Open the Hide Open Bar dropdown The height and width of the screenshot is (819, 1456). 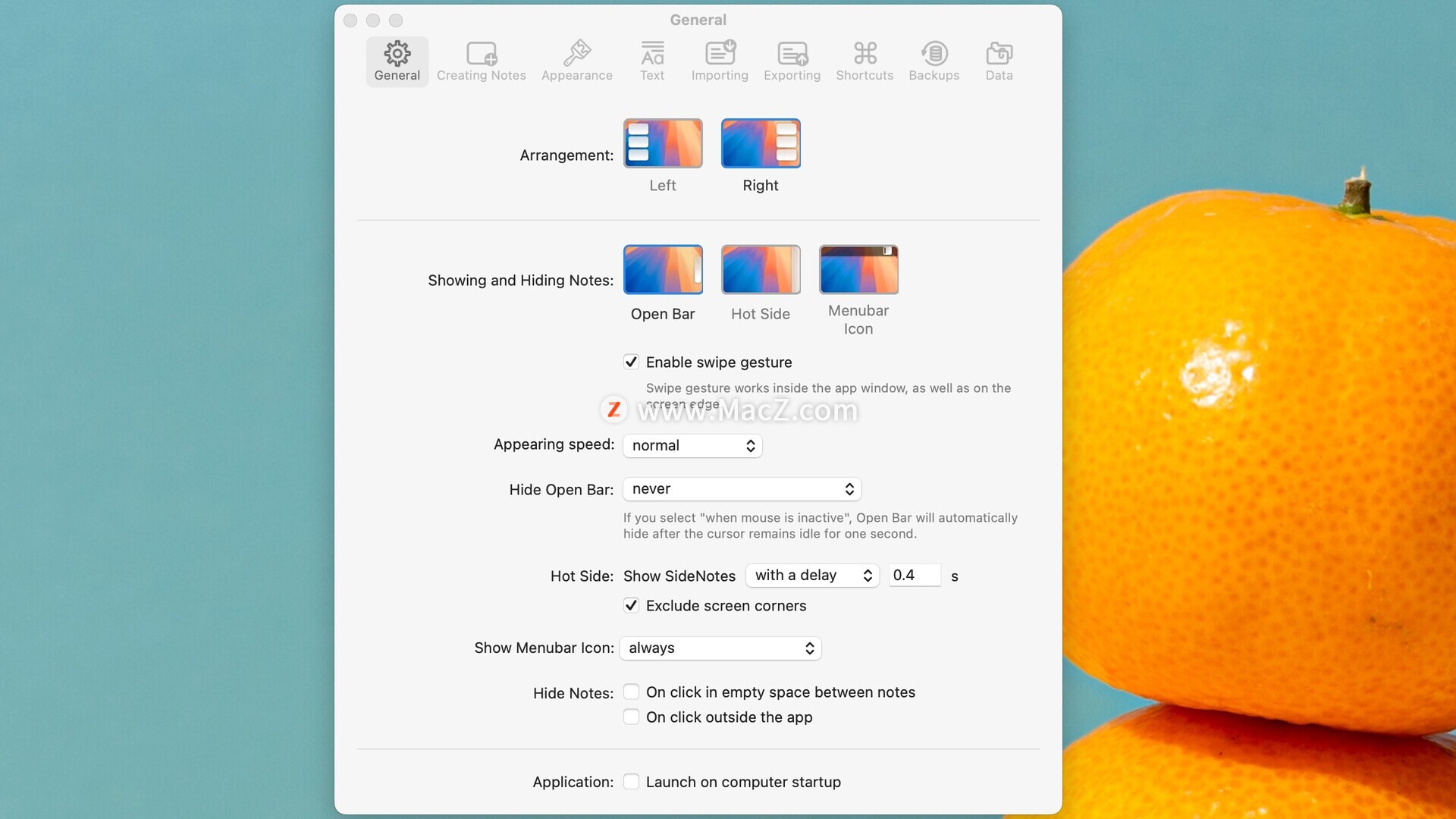[742, 489]
